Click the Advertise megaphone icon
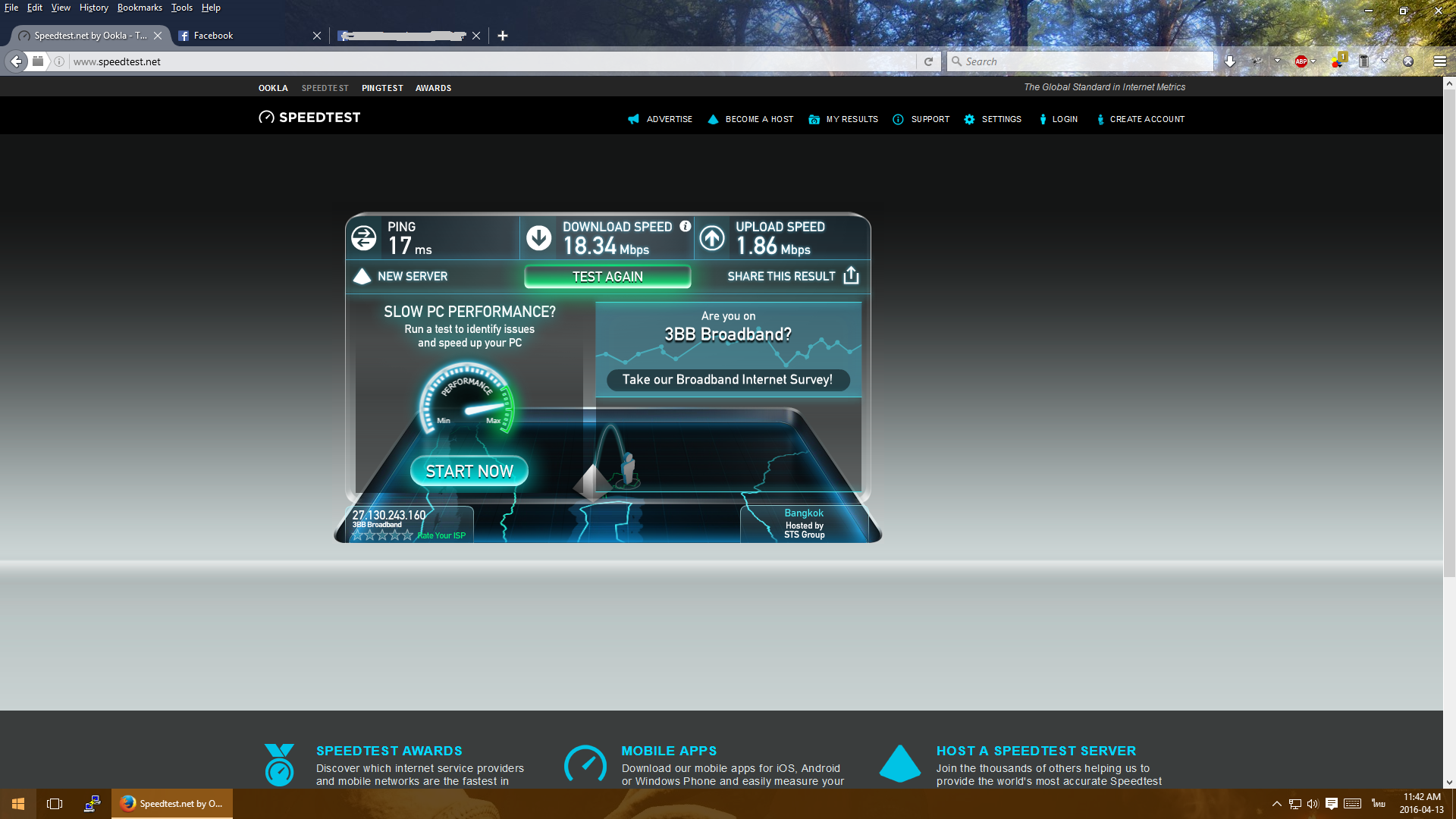Image resolution: width=1456 pixels, height=819 pixels. pyautogui.click(x=633, y=119)
